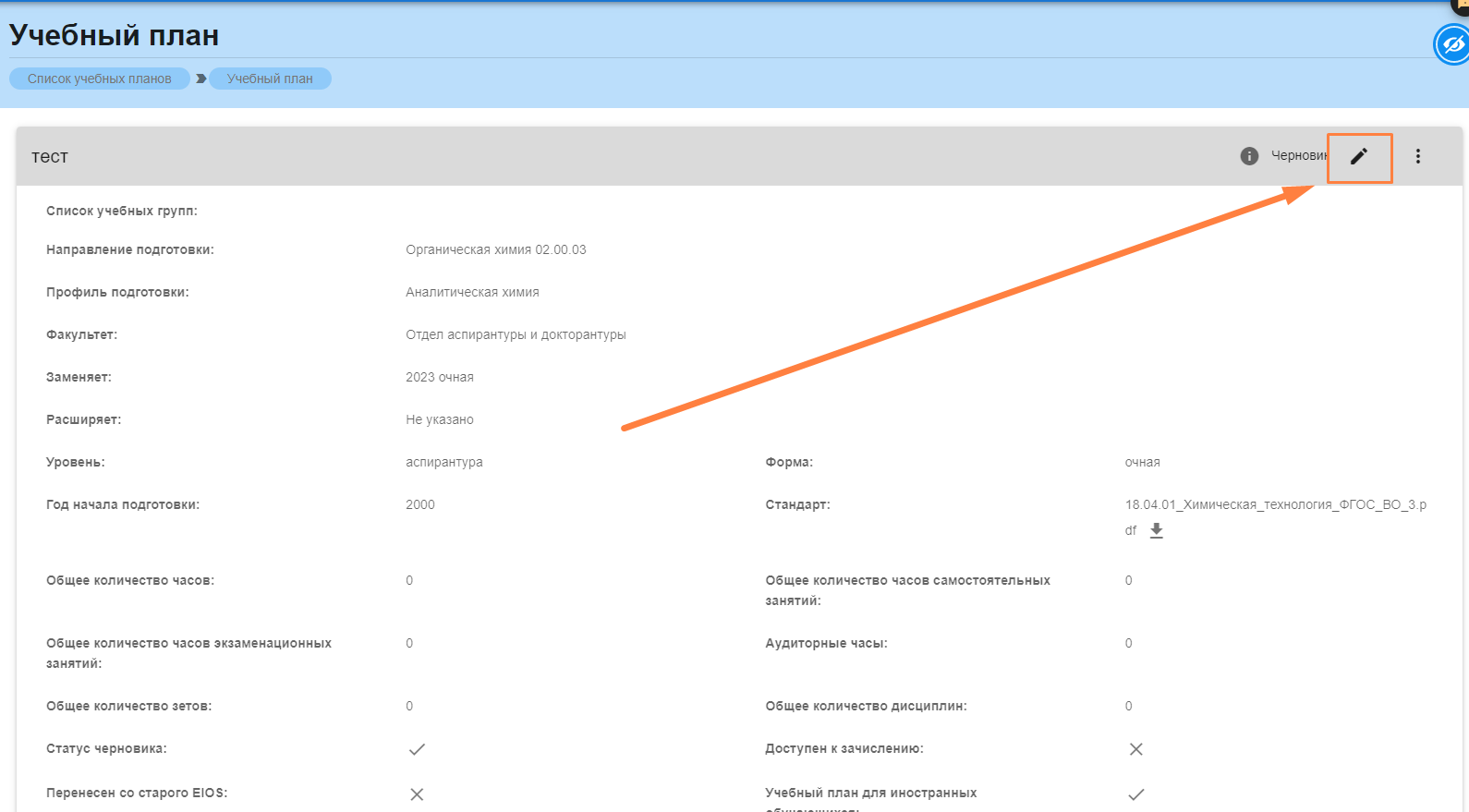1469x812 pixels.
Task: Click the Отдел аспирантуры и докторантуры value
Action: (516, 334)
